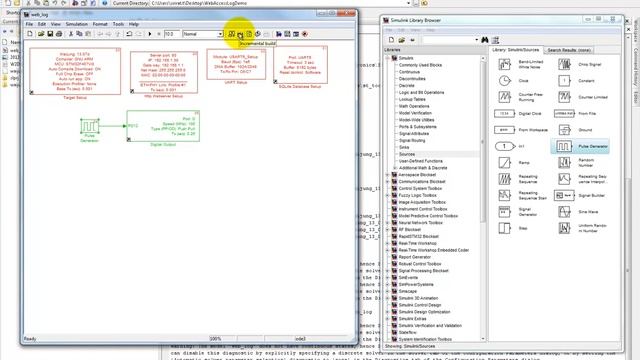This screenshot has width=640, height=360.
Task: Select Band-Limited White Noise block icon
Action: tap(504, 64)
